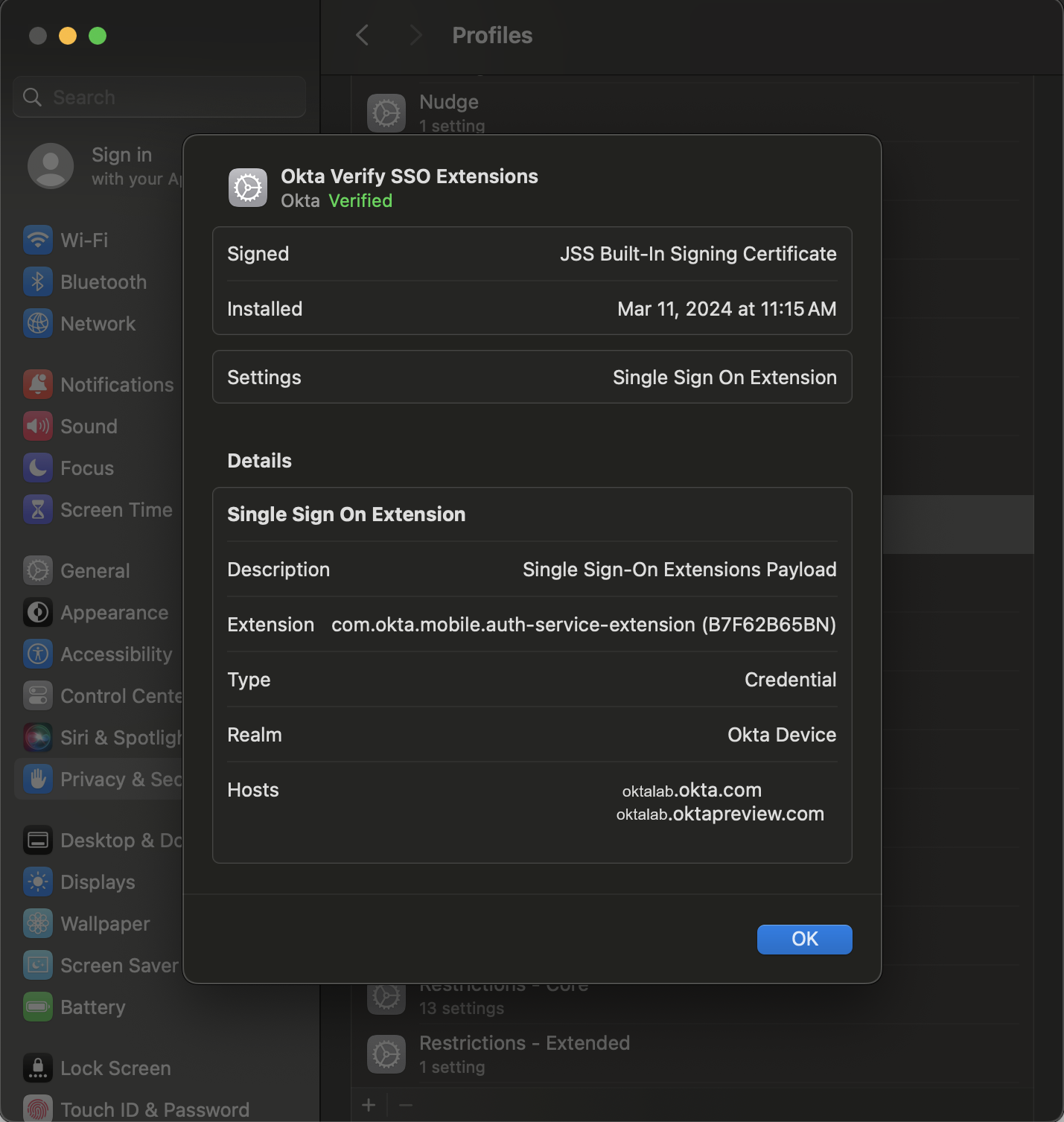Image resolution: width=1064 pixels, height=1122 pixels.
Task: Open Wi-Fi settings from the sidebar
Action: pyautogui.click(x=83, y=240)
